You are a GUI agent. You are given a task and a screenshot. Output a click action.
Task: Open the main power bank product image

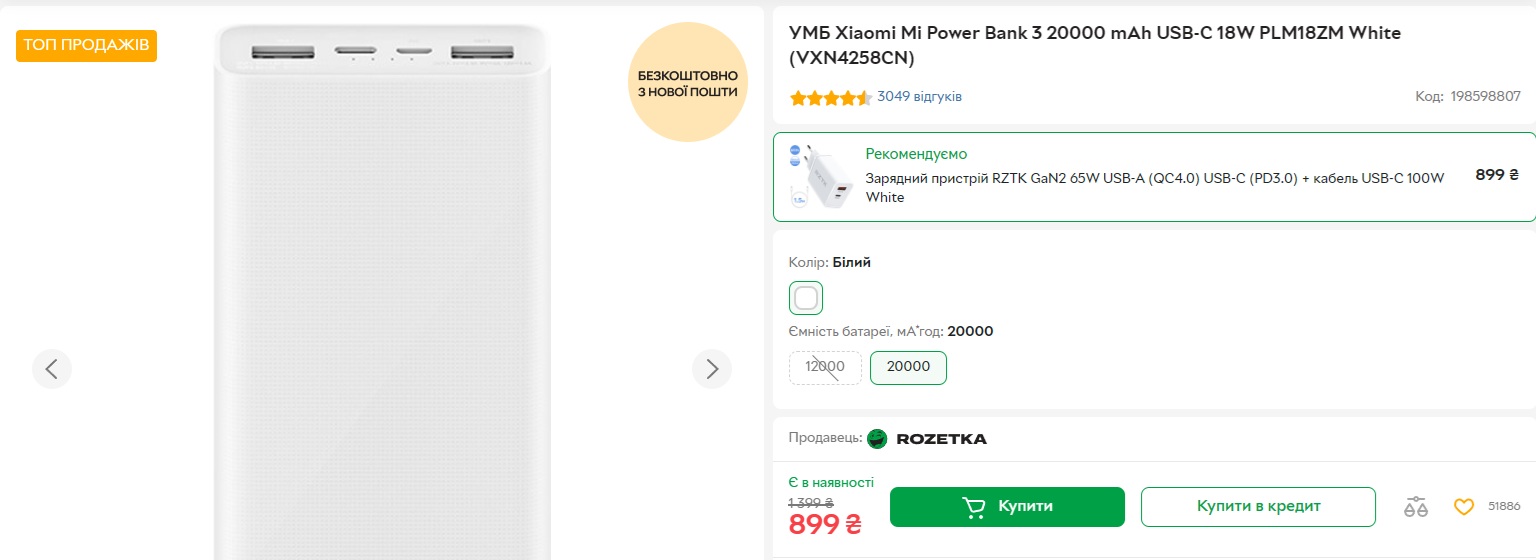(x=382, y=300)
